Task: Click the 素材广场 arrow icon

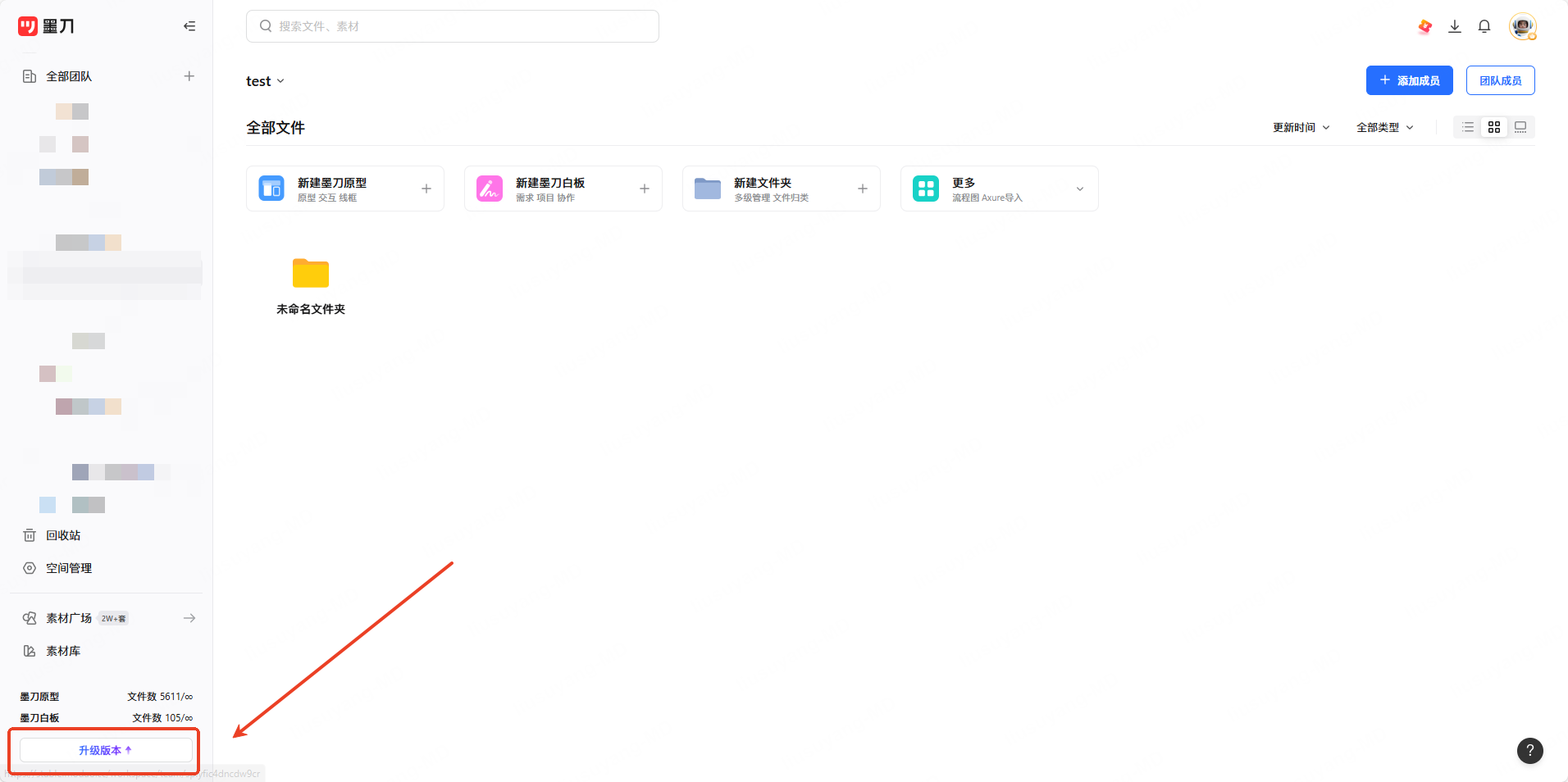Action: tap(189, 618)
